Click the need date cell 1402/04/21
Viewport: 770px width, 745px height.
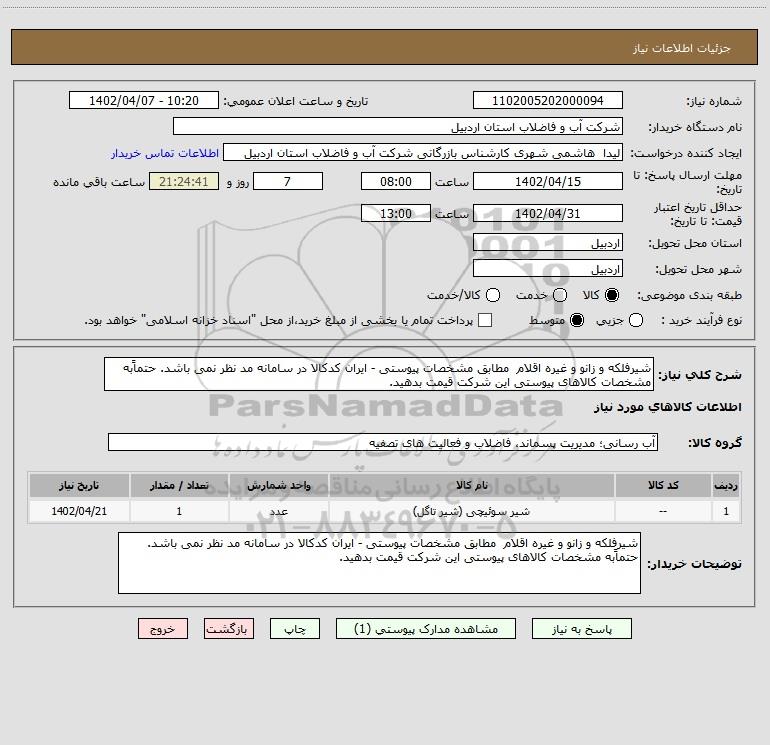click(x=79, y=511)
